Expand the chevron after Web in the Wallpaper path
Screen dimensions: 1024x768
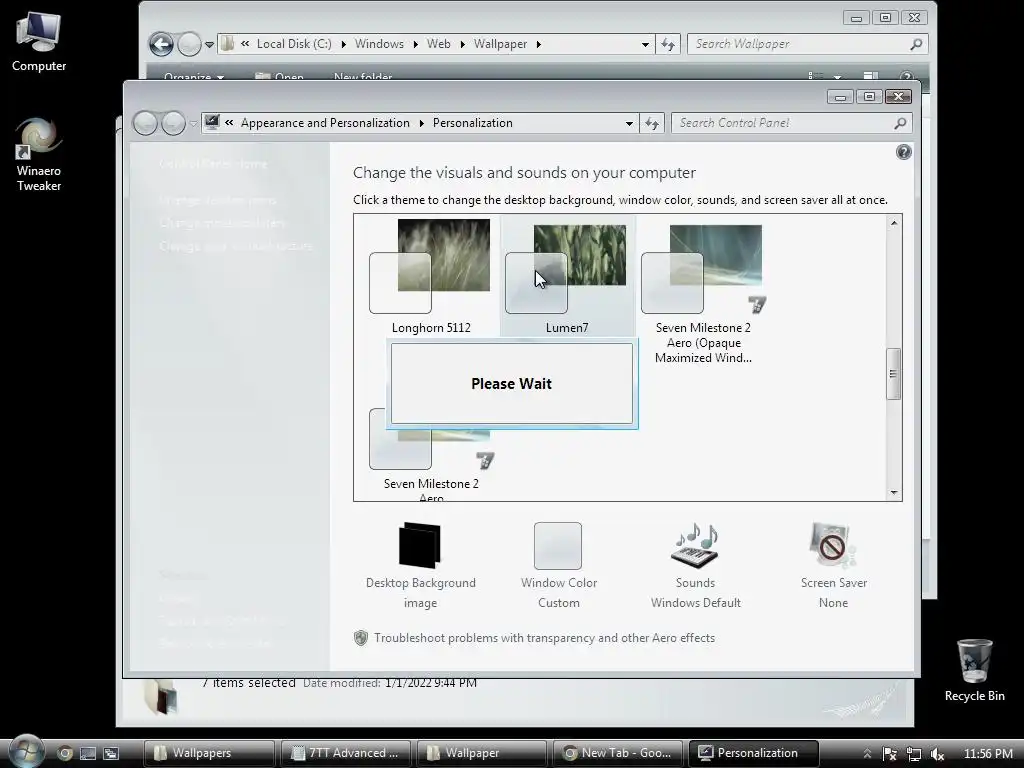click(462, 44)
